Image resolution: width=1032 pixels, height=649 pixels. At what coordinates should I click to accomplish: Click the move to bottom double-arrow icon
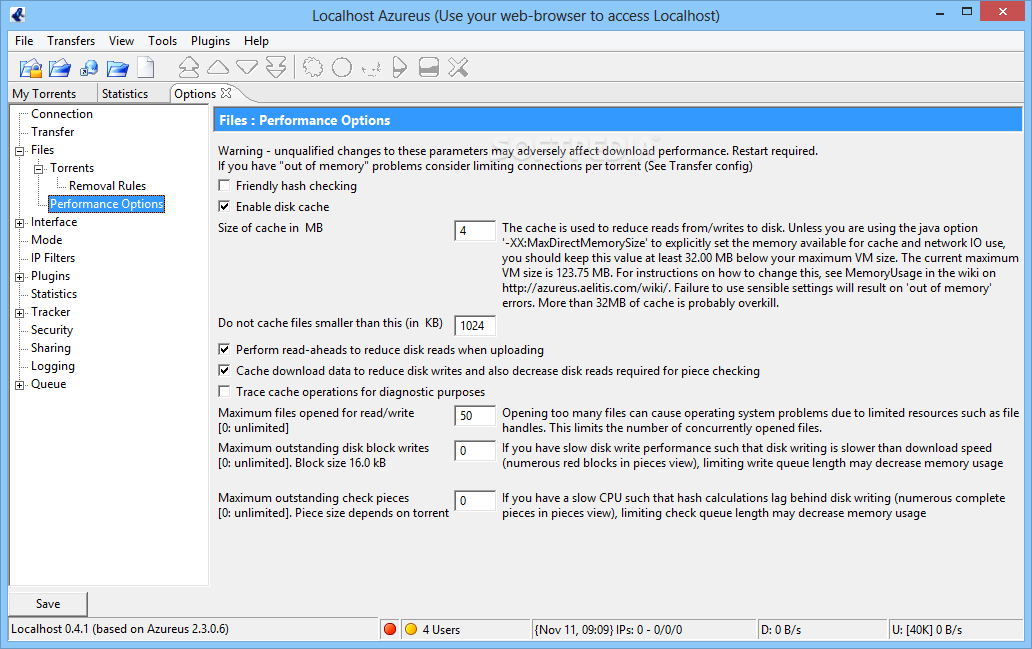[x=276, y=67]
